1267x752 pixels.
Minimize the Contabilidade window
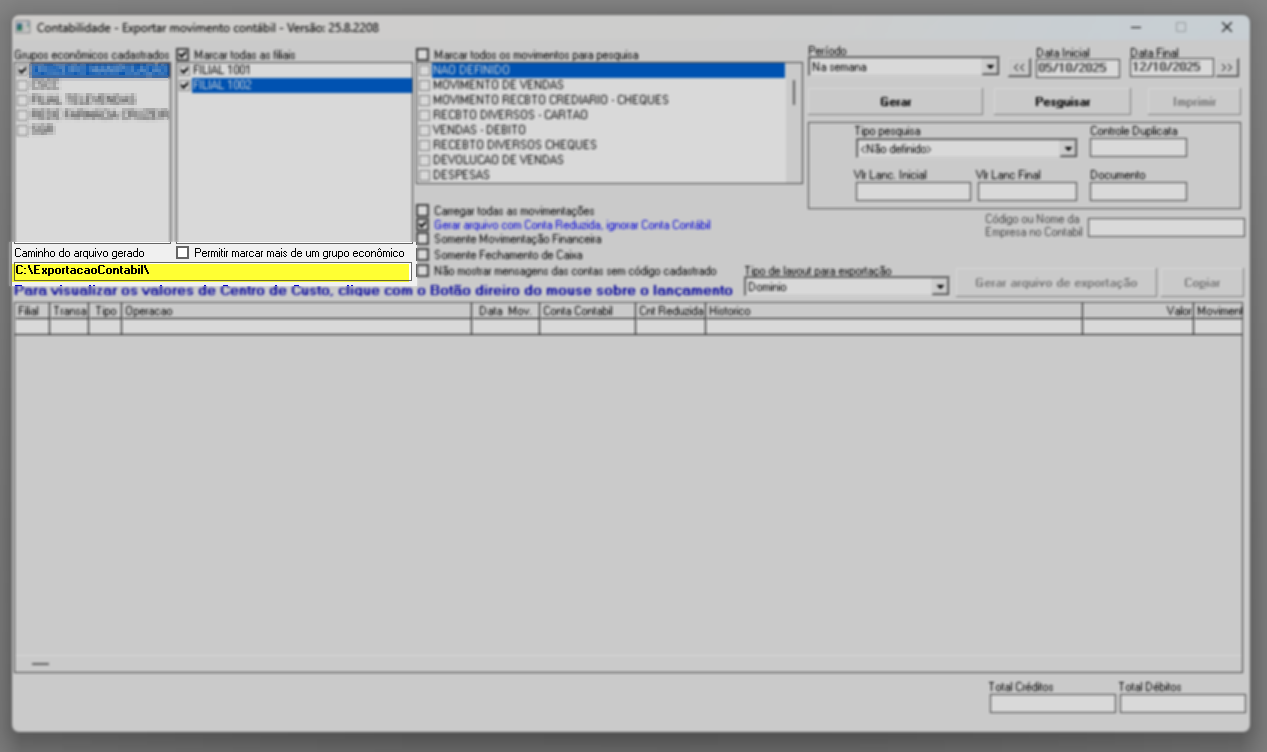(x=1135, y=27)
